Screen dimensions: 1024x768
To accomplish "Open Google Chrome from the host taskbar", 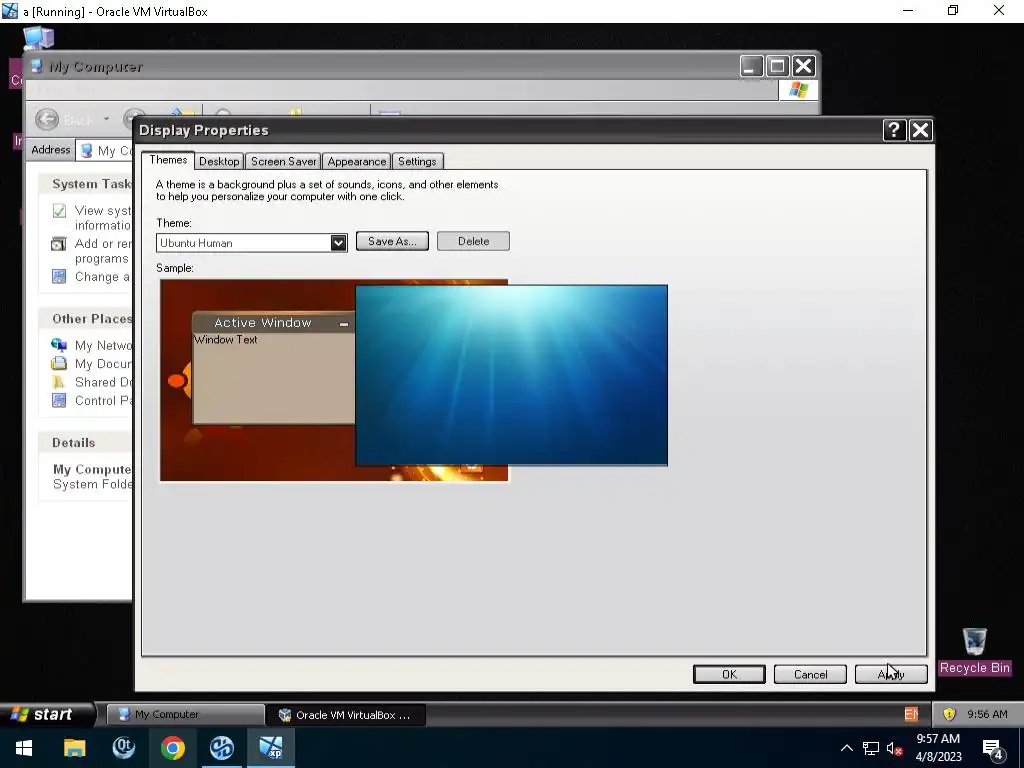I will tap(172, 748).
